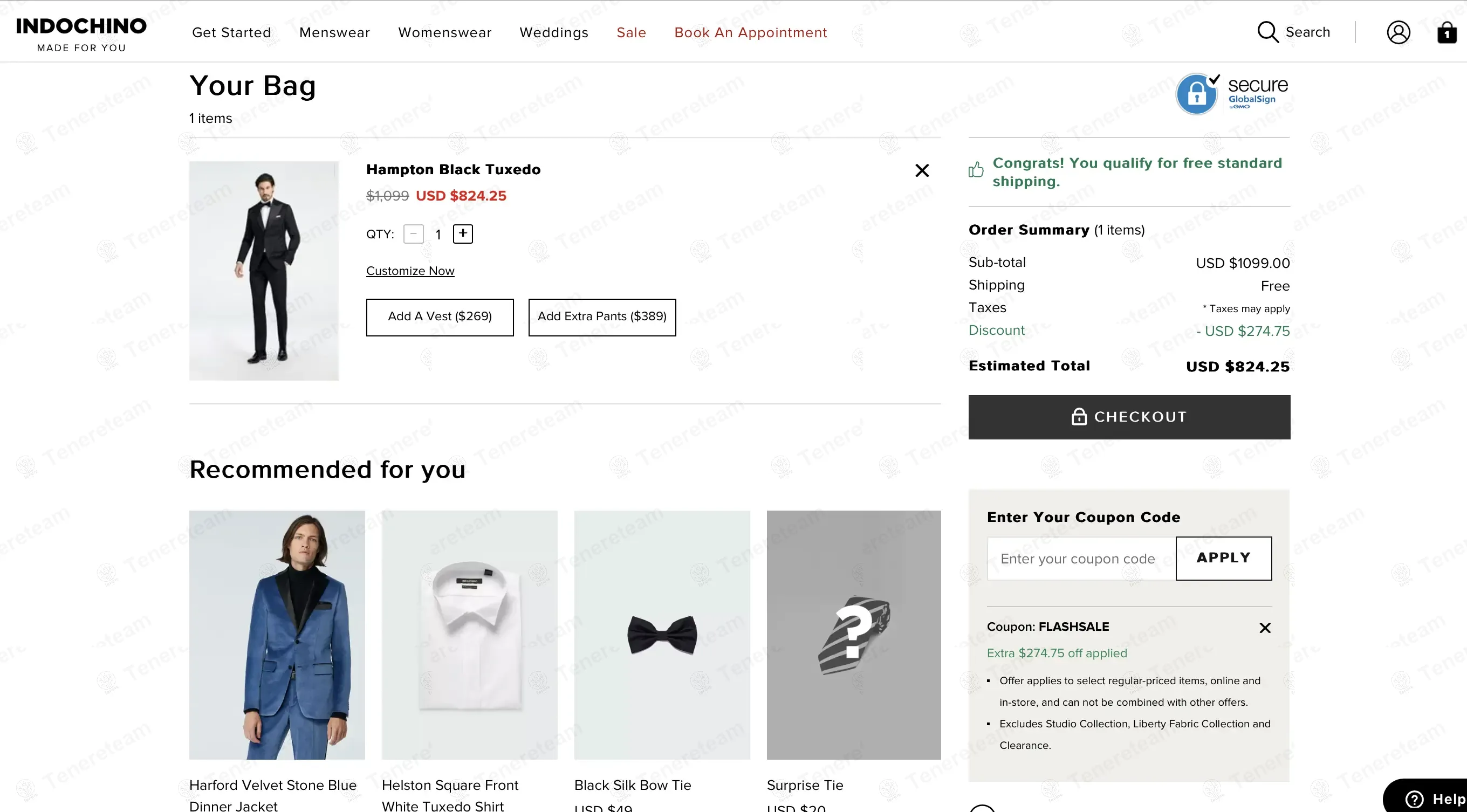Screen dimensions: 1467x812
Task: Click the lock icon on Checkout button
Action: (1079, 417)
